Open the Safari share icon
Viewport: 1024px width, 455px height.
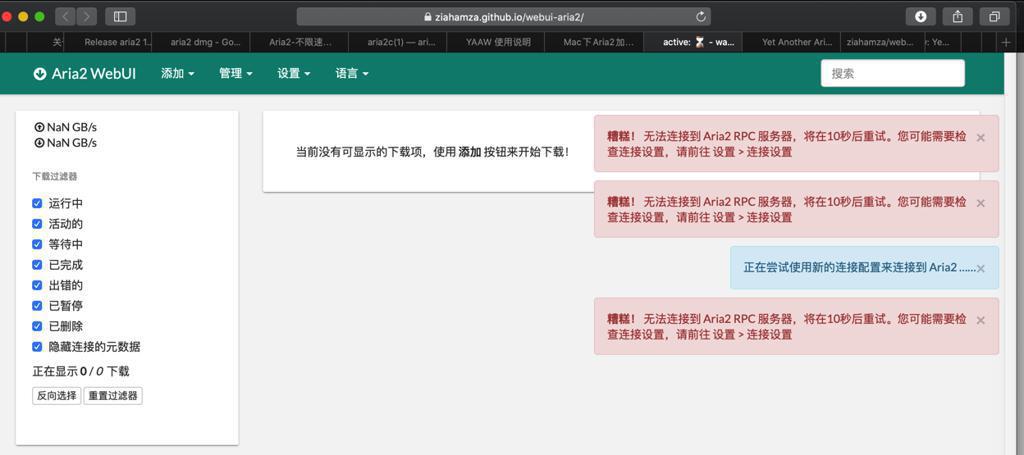tap(958, 16)
